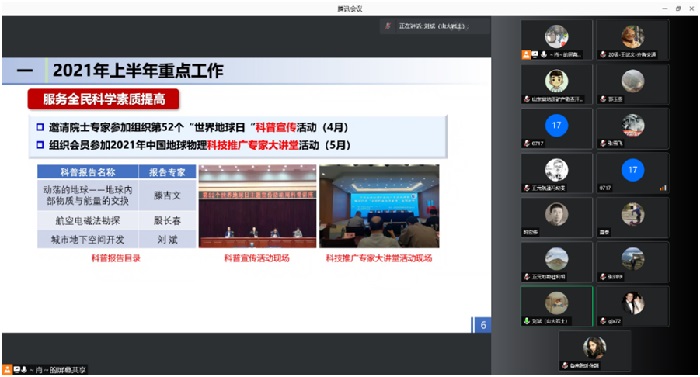
Task: Click the restore window button in title bar
Action: pyautogui.click(x=678, y=8)
